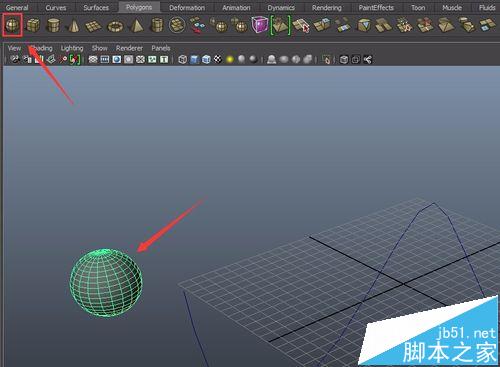500x367 pixels.
Task: Create a polygon plane from the shelf
Action: click(x=93, y=26)
